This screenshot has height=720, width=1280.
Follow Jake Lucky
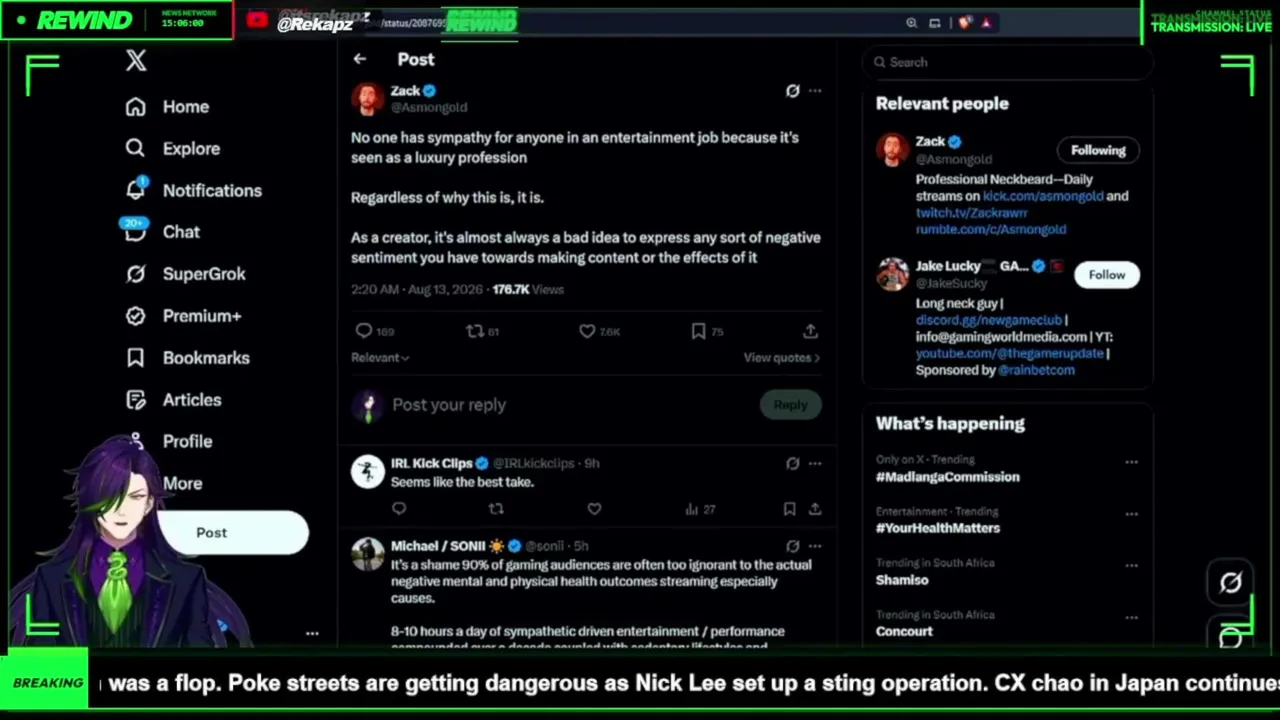(1106, 275)
